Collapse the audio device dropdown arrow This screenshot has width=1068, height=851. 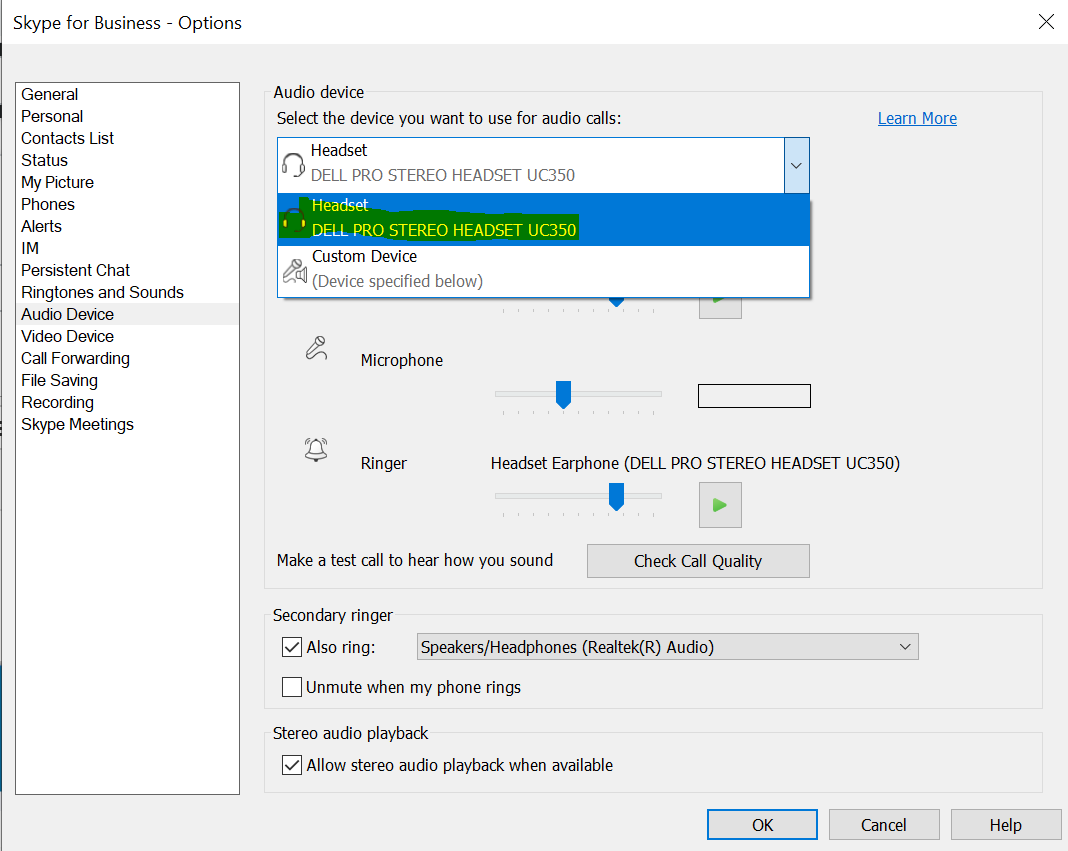click(x=796, y=164)
